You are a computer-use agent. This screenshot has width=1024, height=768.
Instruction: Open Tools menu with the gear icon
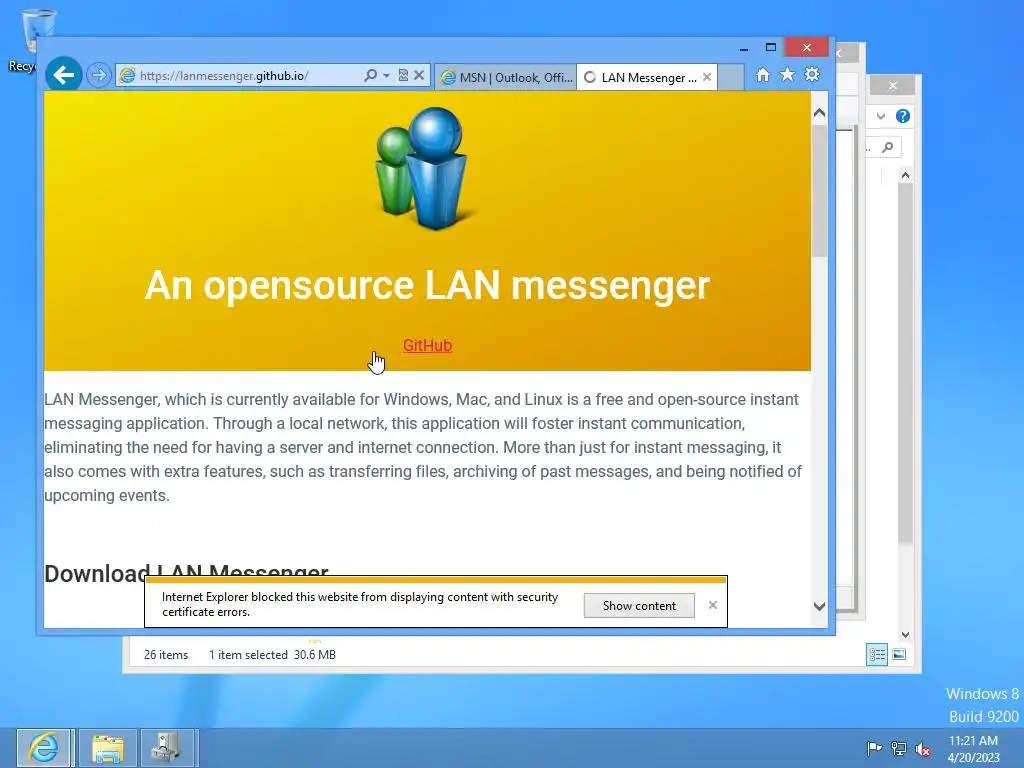click(812, 75)
